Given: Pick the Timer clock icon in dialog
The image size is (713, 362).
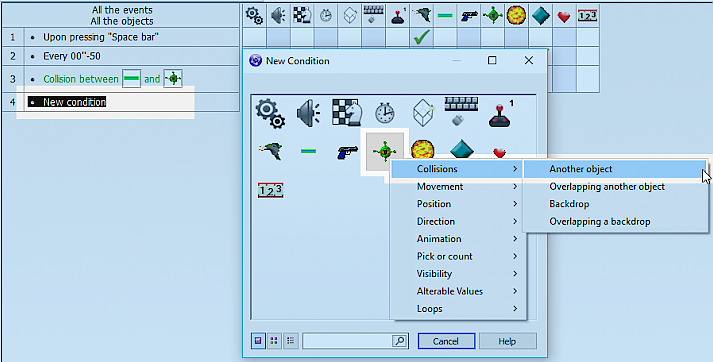Looking at the screenshot, I should click(385, 113).
